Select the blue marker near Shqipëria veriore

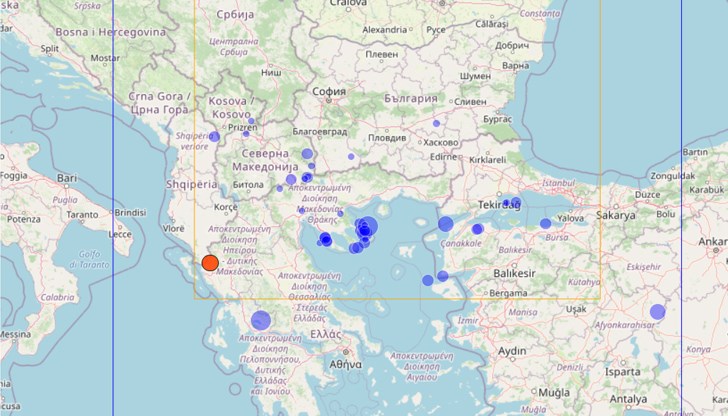pos(213,137)
